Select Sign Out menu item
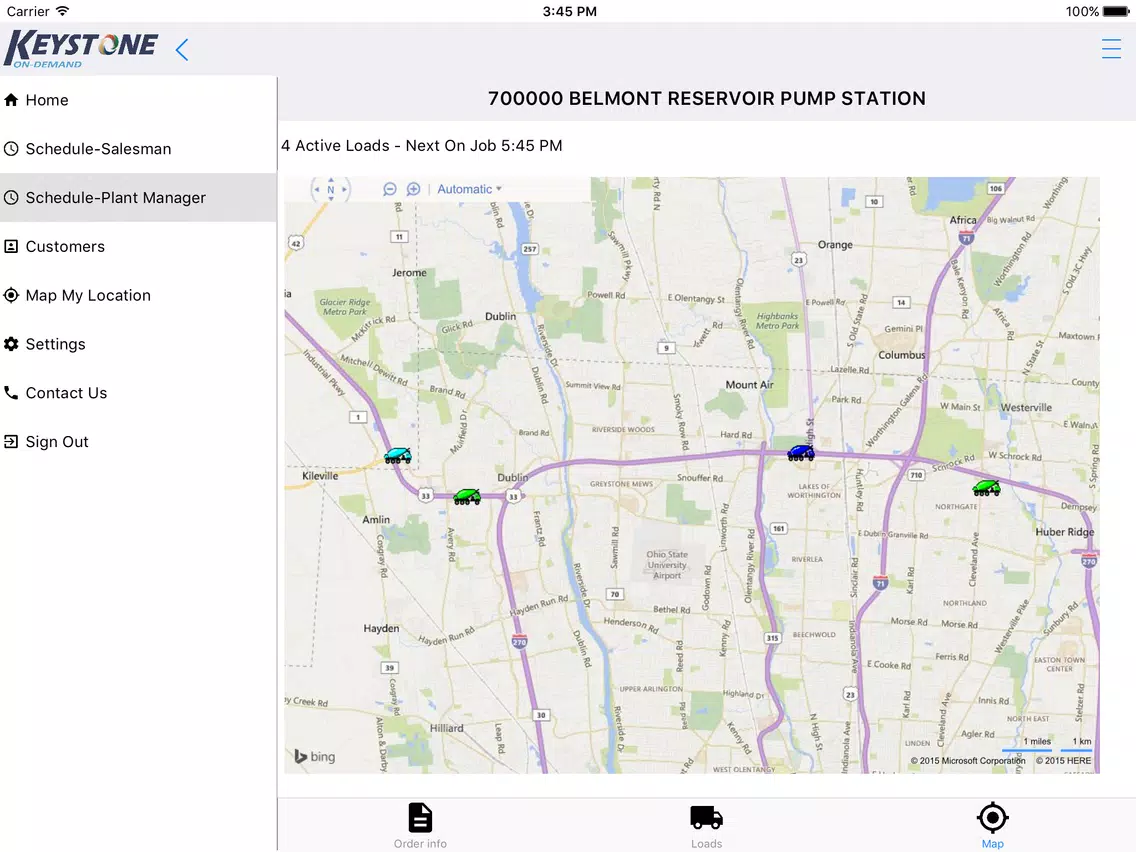Viewport: 1136px width, 852px height. 138,441
